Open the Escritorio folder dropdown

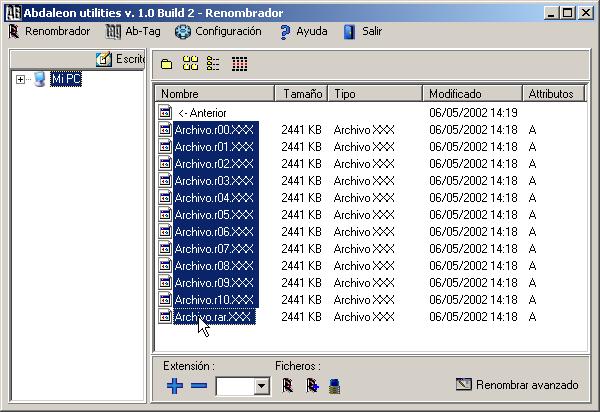(x=120, y=59)
